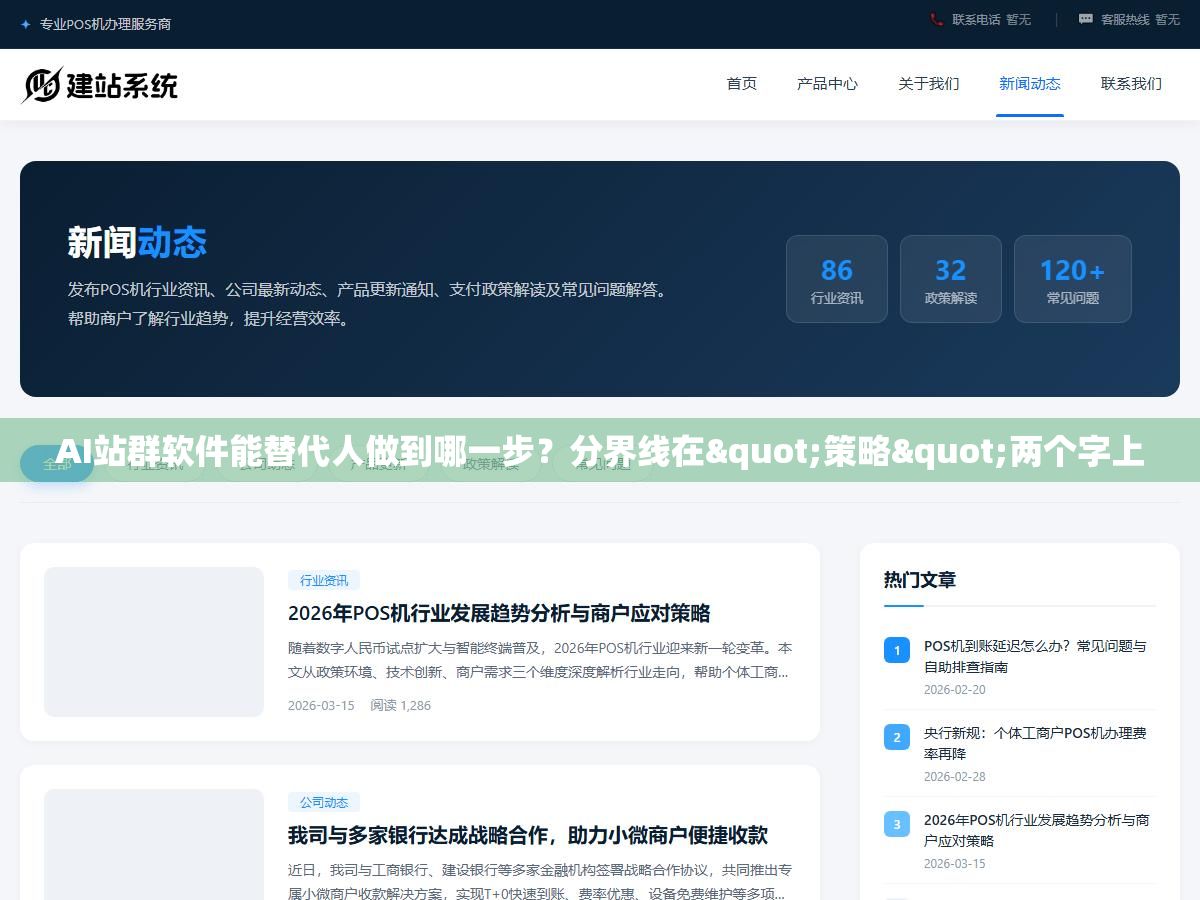1200x900 pixels.
Task: Click the date 2026-03-15 on the first article
Action: [x=321, y=705]
